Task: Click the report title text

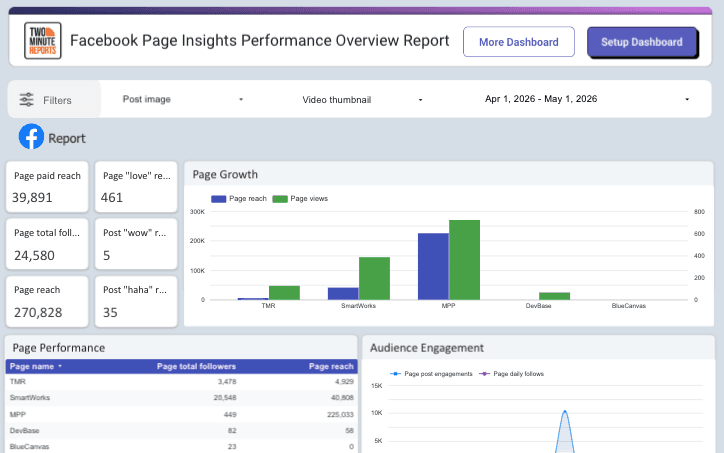Action: click(x=259, y=41)
